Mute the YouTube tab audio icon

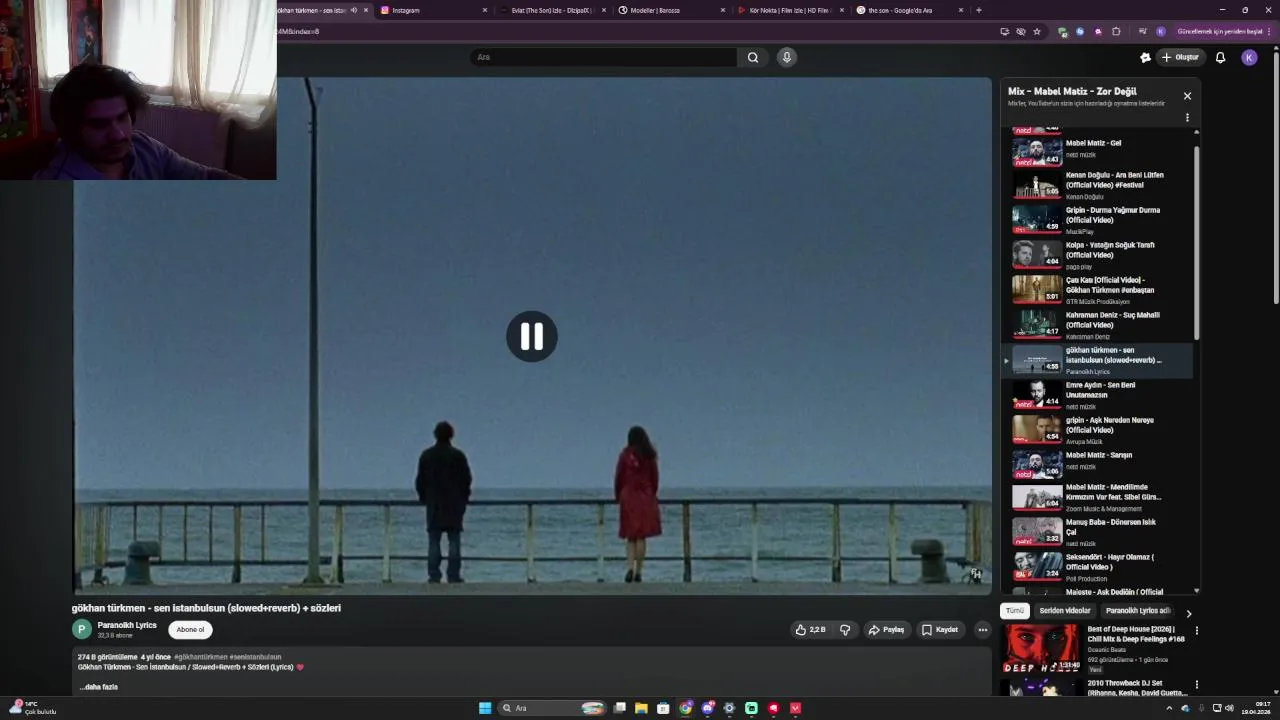pyautogui.click(x=353, y=10)
